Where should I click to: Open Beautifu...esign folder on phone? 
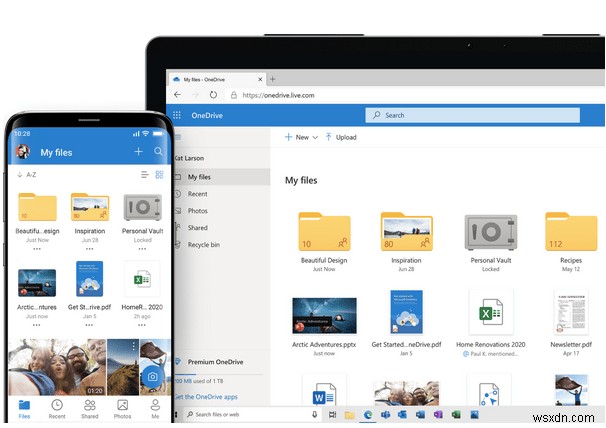pyautogui.click(x=37, y=207)
